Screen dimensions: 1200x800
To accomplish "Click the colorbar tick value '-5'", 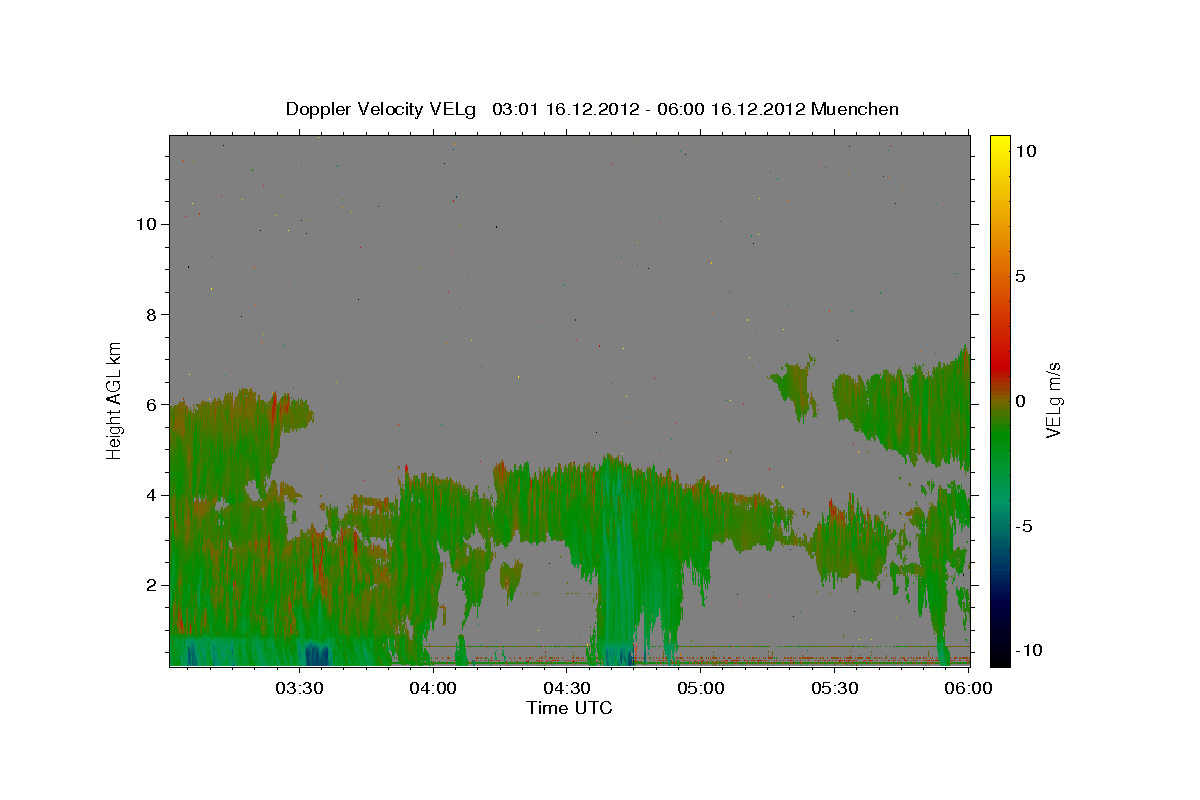I will 1023,526.
